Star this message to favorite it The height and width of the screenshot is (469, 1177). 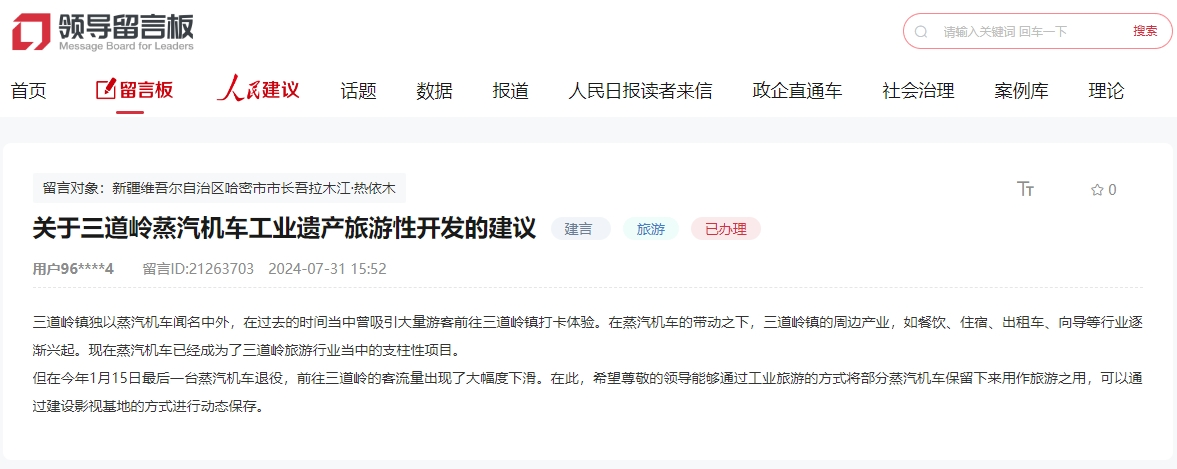tap(1103, 190)
